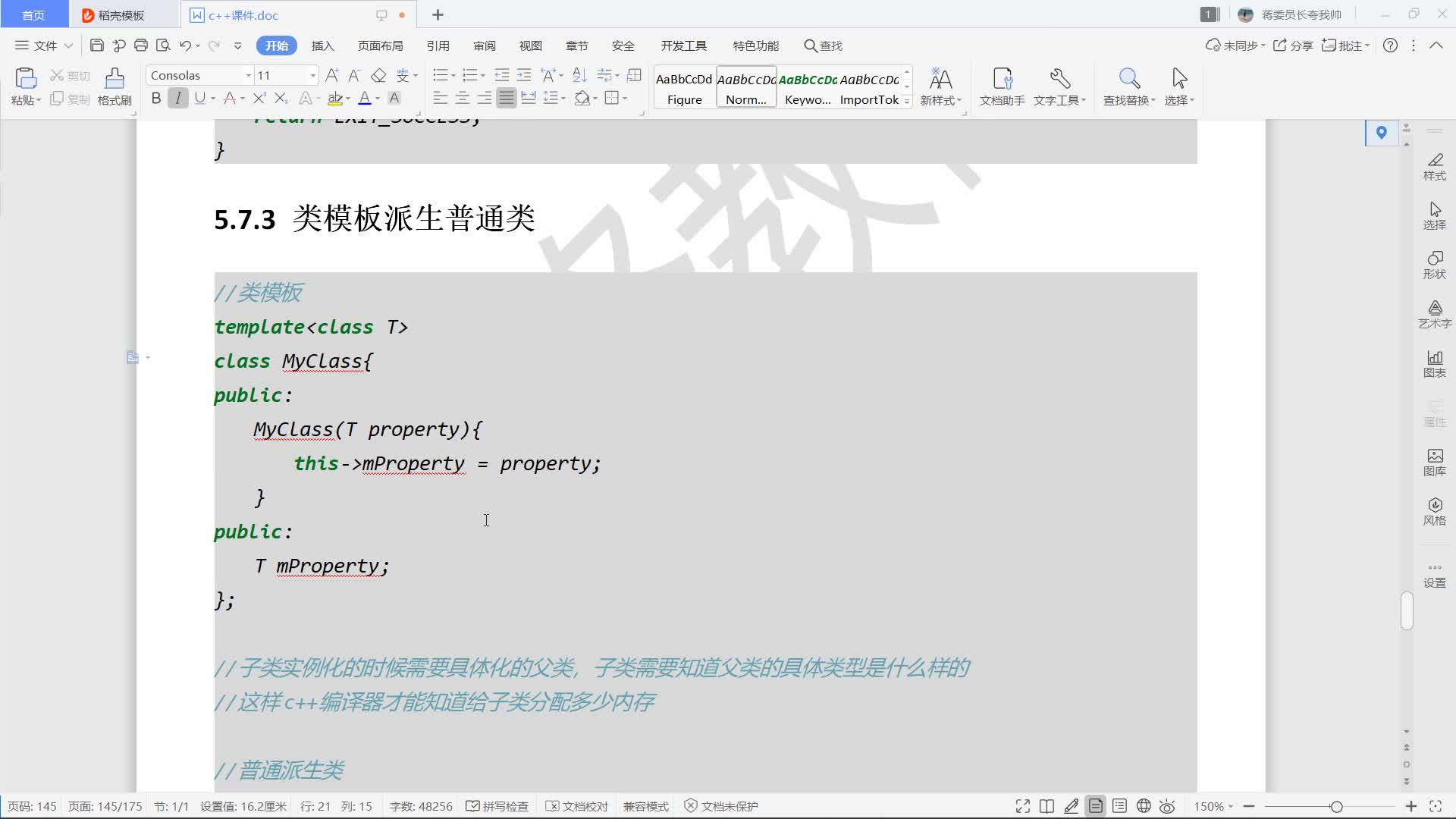Screen dimensions: 1456x819
Task: Open Gallery (图库) sidebar panel
Action: point(1435,463)
